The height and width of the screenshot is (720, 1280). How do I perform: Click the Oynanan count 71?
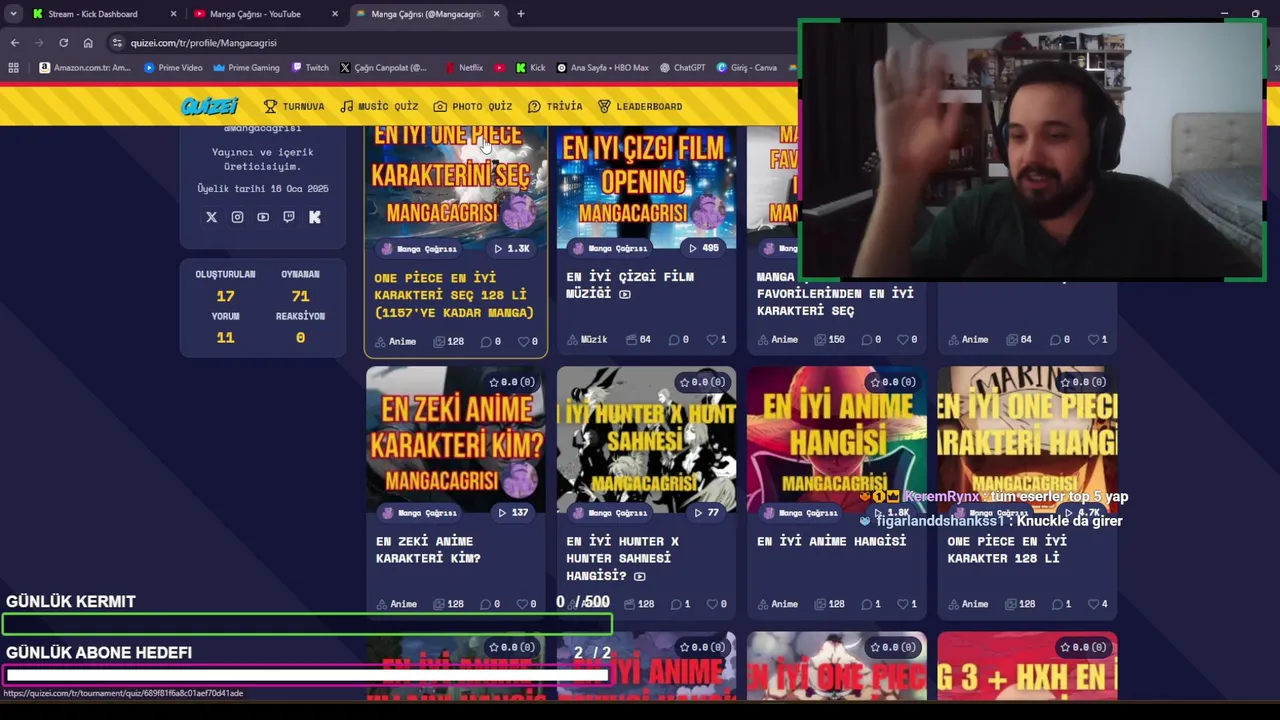click(x=300, y=296)
